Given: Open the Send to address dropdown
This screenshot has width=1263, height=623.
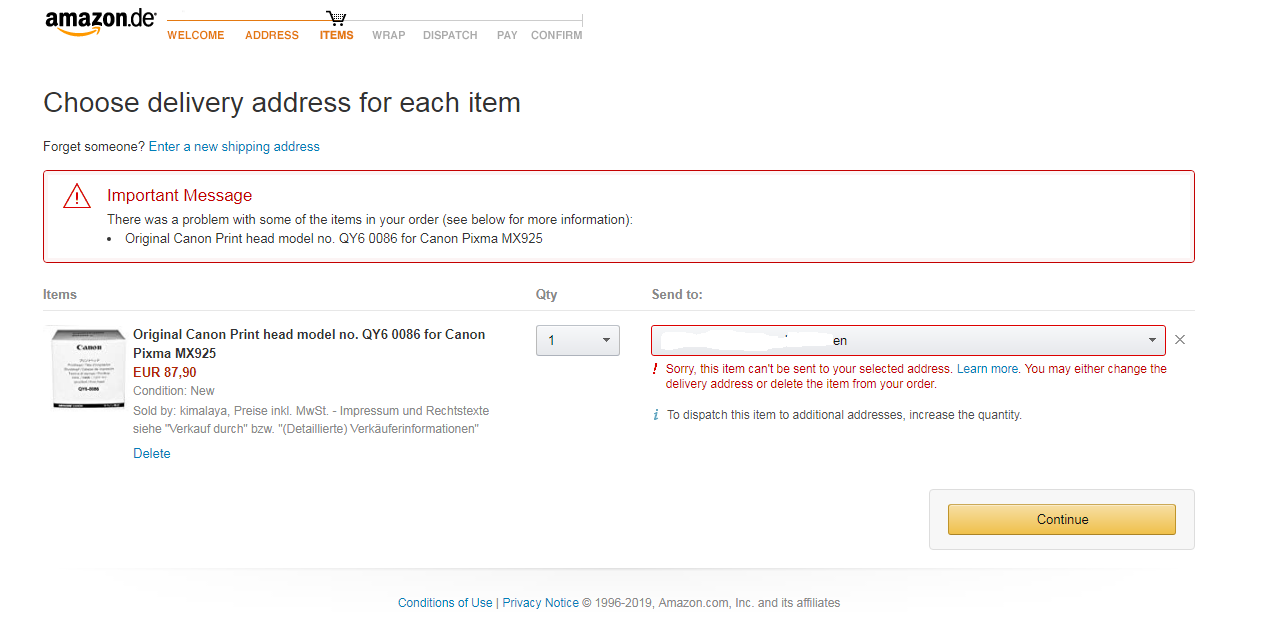Looking at the screenshot, I should tap(908, 340).
